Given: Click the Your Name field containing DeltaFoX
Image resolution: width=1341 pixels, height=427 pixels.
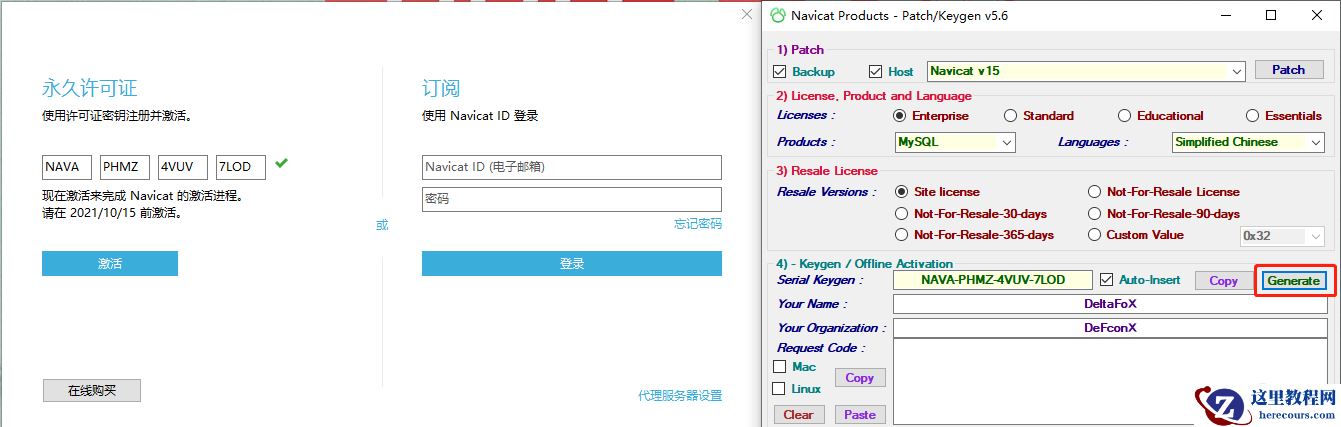Looking at the screenshot, I should (x=1110, y=304).
